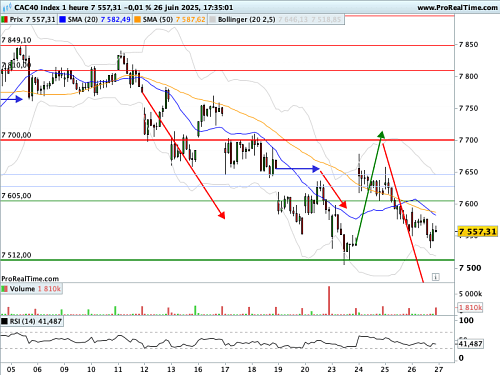This screenshot has width=500, height=375.
Task: Click the candlestick chart icon beside CAC40 Index
Action: click(7, 7)
